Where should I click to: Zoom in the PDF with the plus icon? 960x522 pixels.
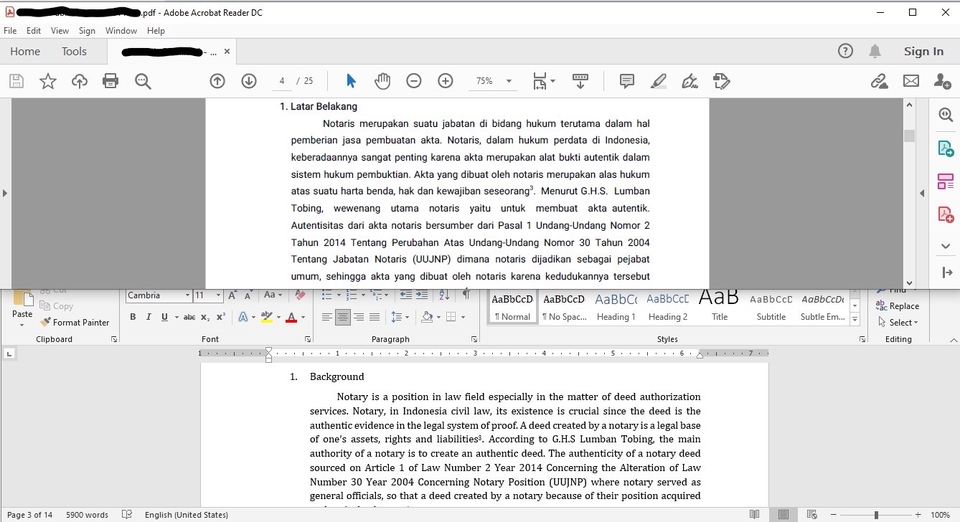point(445,81)
